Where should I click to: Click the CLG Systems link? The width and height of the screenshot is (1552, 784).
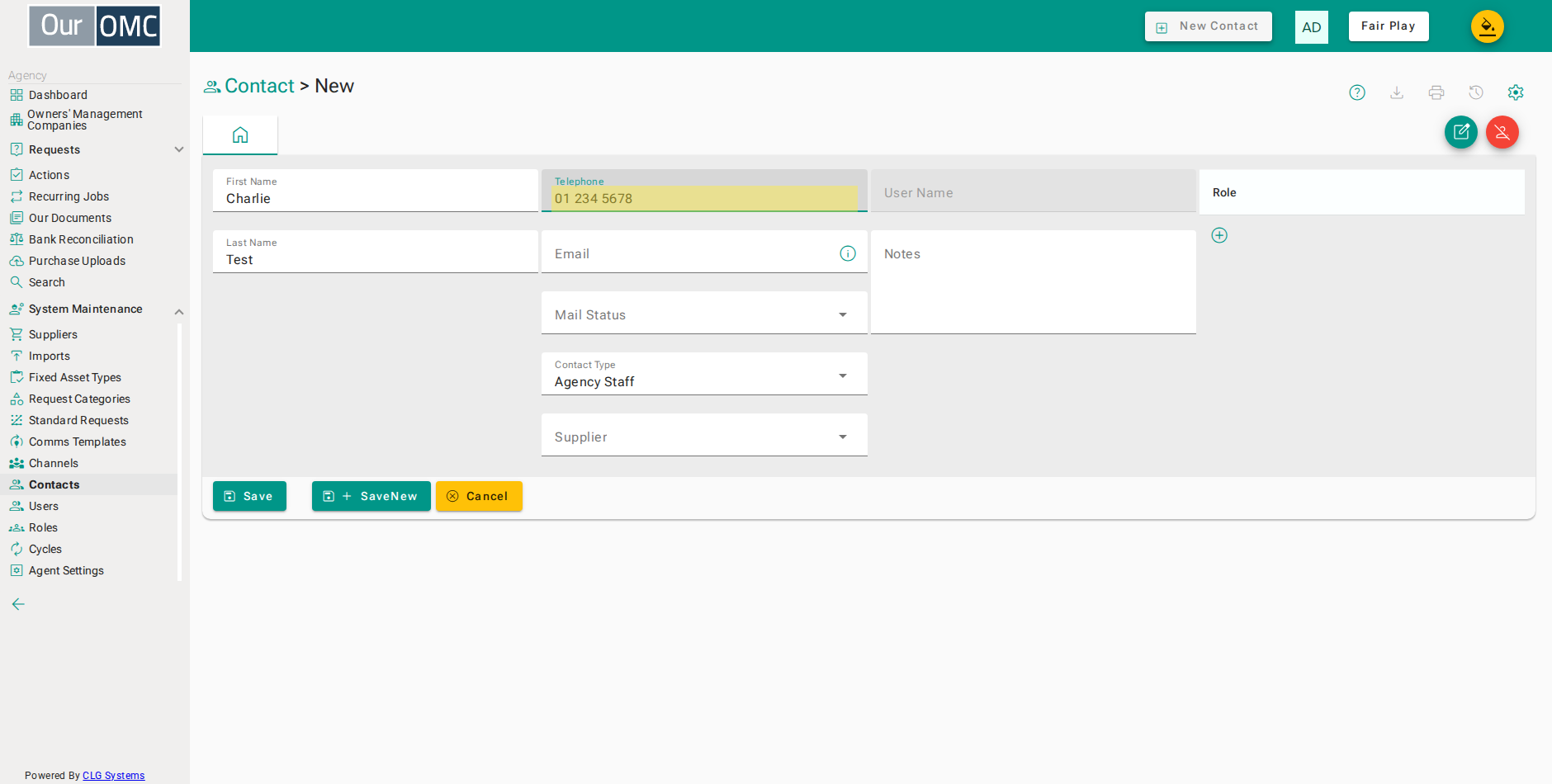(114, 776)
